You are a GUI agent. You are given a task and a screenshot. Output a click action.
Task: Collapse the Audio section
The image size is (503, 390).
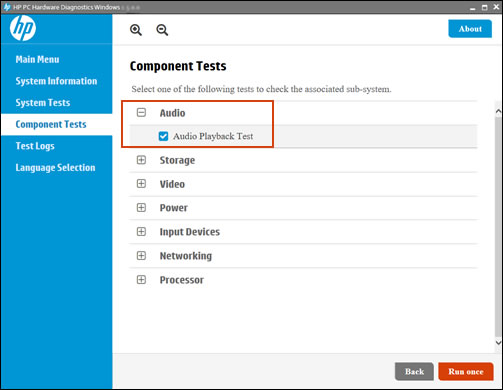pos(141,113)
